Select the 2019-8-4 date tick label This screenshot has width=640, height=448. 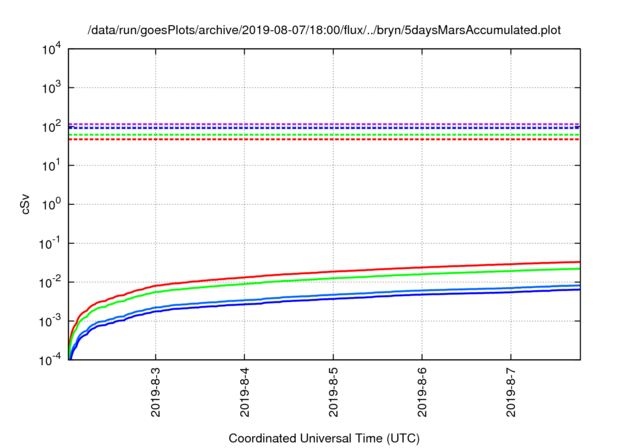[x=244, y=392]
